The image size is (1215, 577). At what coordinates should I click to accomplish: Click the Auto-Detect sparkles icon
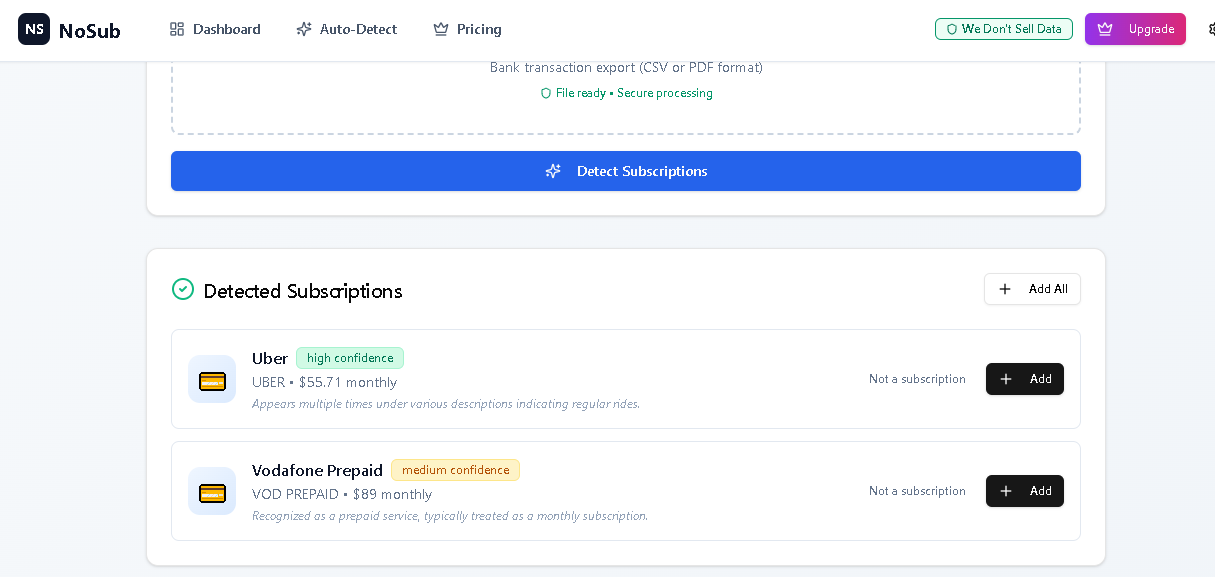pyautogui.click(x=303, y=29)
